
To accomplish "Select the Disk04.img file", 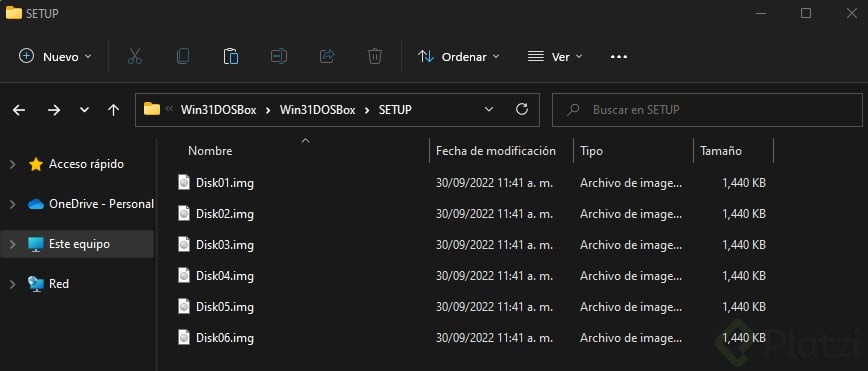I will (x=225, y=276).
